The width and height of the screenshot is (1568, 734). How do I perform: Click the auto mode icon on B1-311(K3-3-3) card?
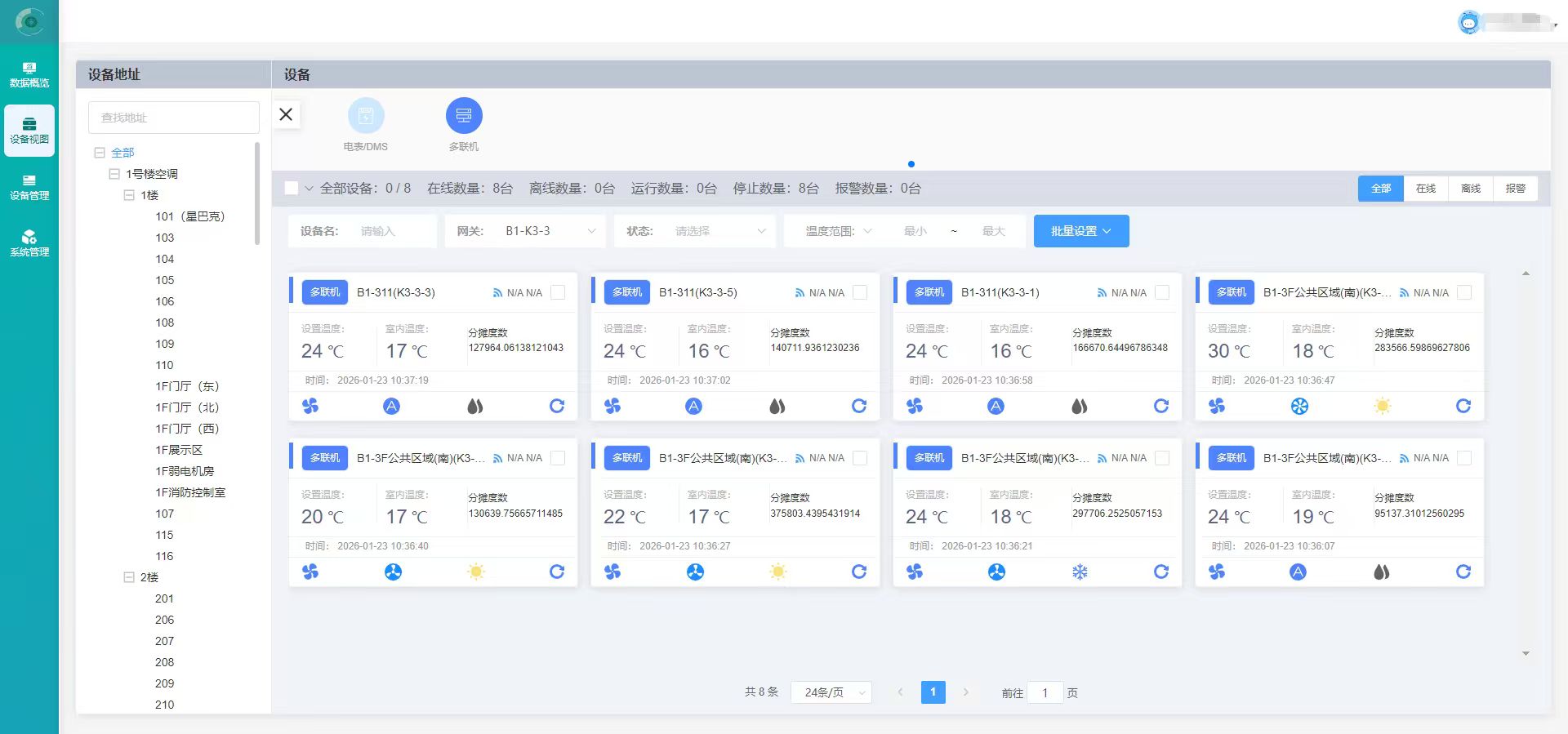tap(392, 406)
